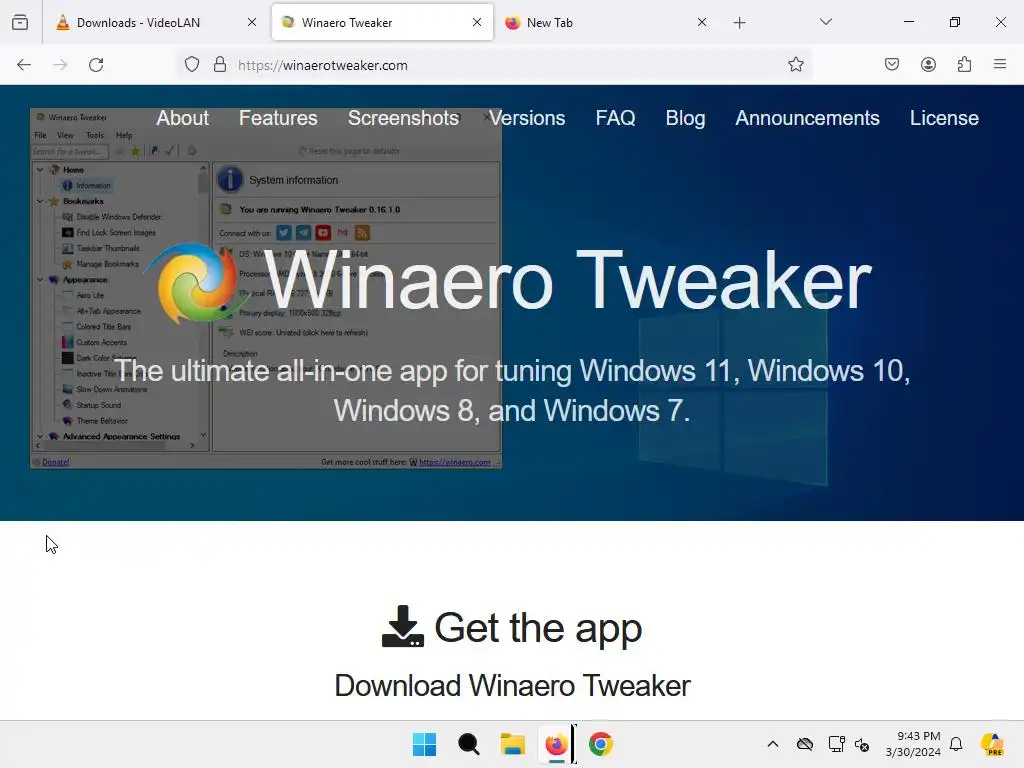Image resolution: width=1024 pixels, height=768 pixels.
Task: Click the Donate link in app screenshot
Action: (x=56, y=462)
